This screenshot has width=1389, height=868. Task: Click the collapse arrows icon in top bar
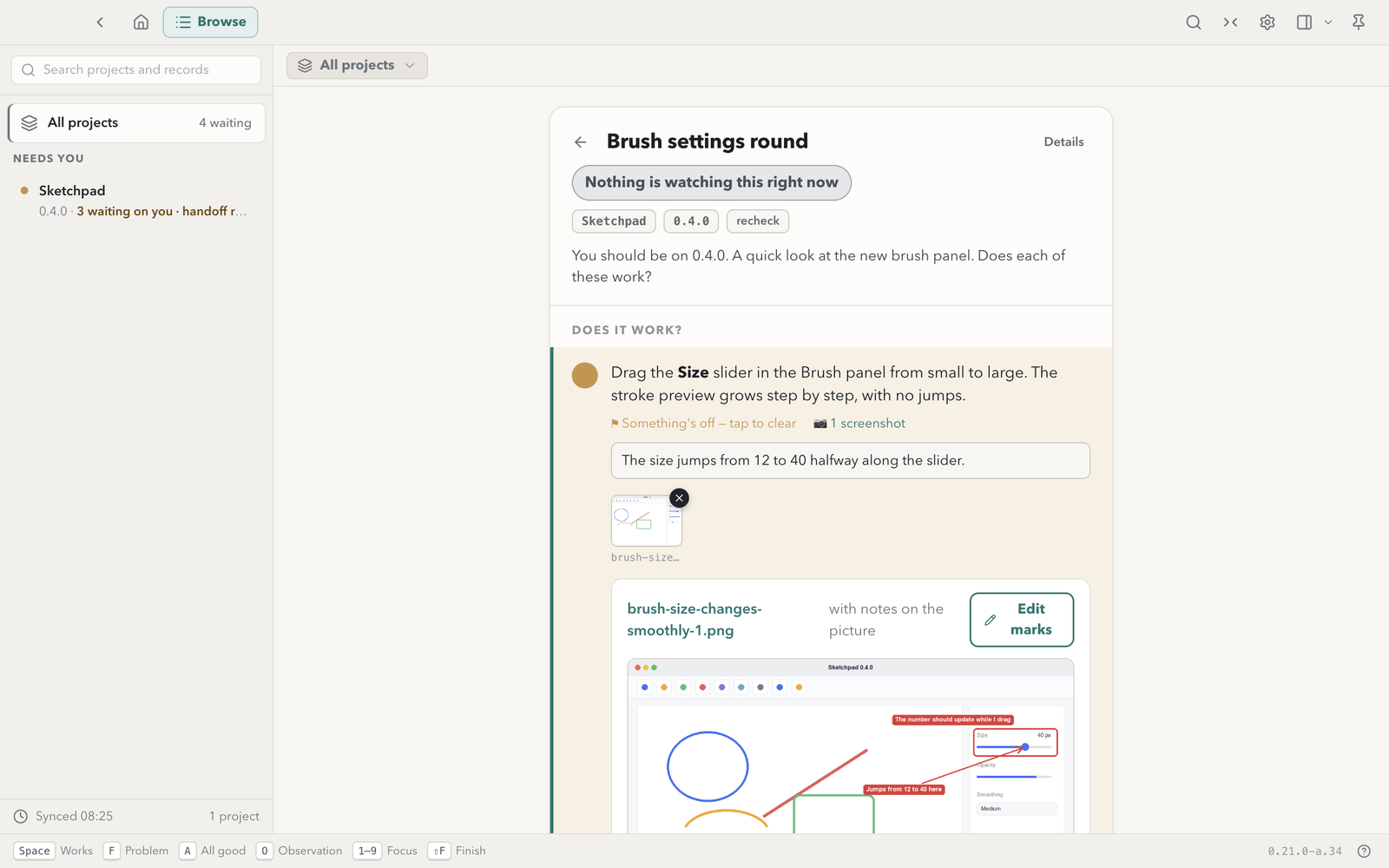tap(1230, 23)
